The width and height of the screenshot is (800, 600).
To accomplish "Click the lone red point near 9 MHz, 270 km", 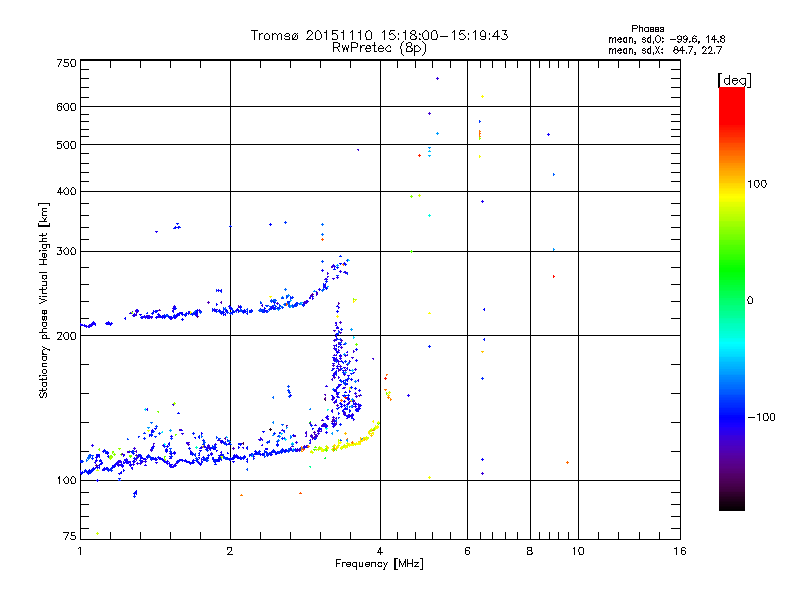I will [554, 277].
